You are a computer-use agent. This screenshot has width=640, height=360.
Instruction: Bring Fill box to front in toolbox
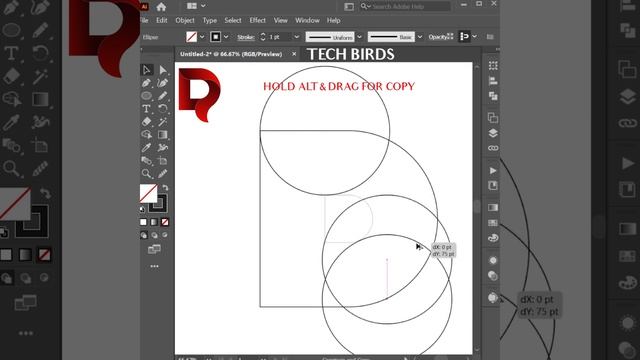point(148,193)
